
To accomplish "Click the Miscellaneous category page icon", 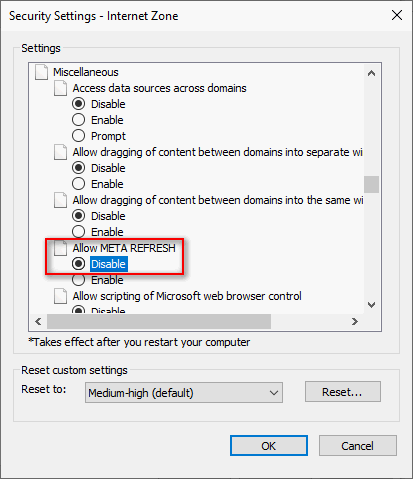I will 41,72.
